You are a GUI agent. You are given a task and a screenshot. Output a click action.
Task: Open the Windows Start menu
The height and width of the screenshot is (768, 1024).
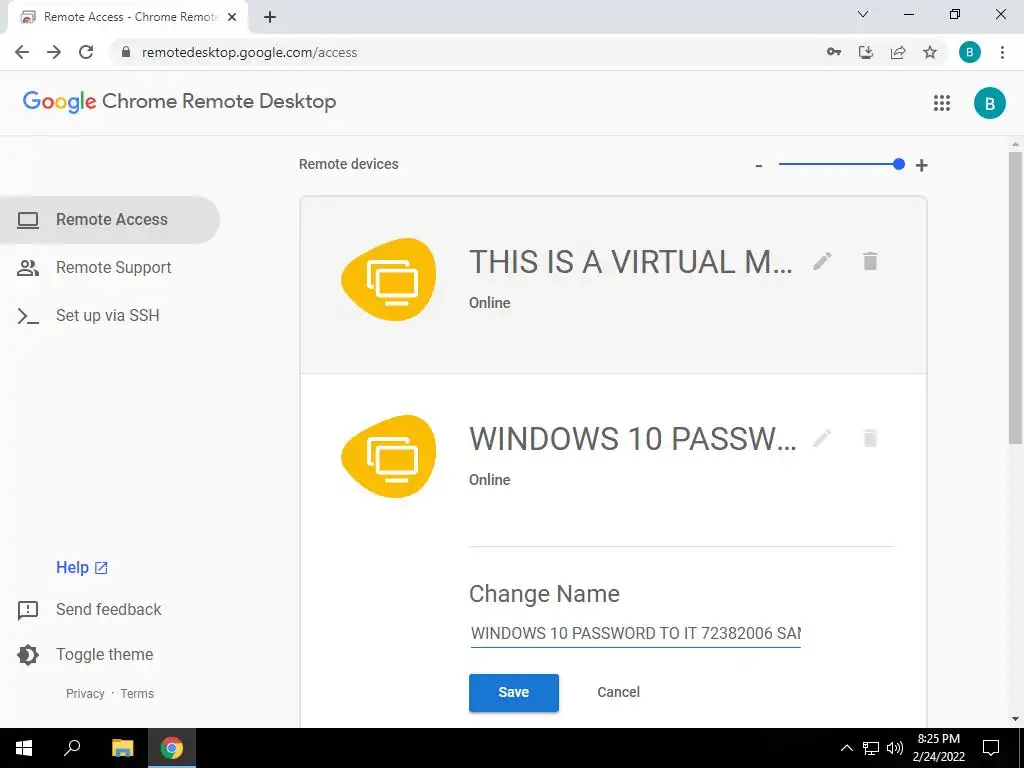tap(24, 748)
